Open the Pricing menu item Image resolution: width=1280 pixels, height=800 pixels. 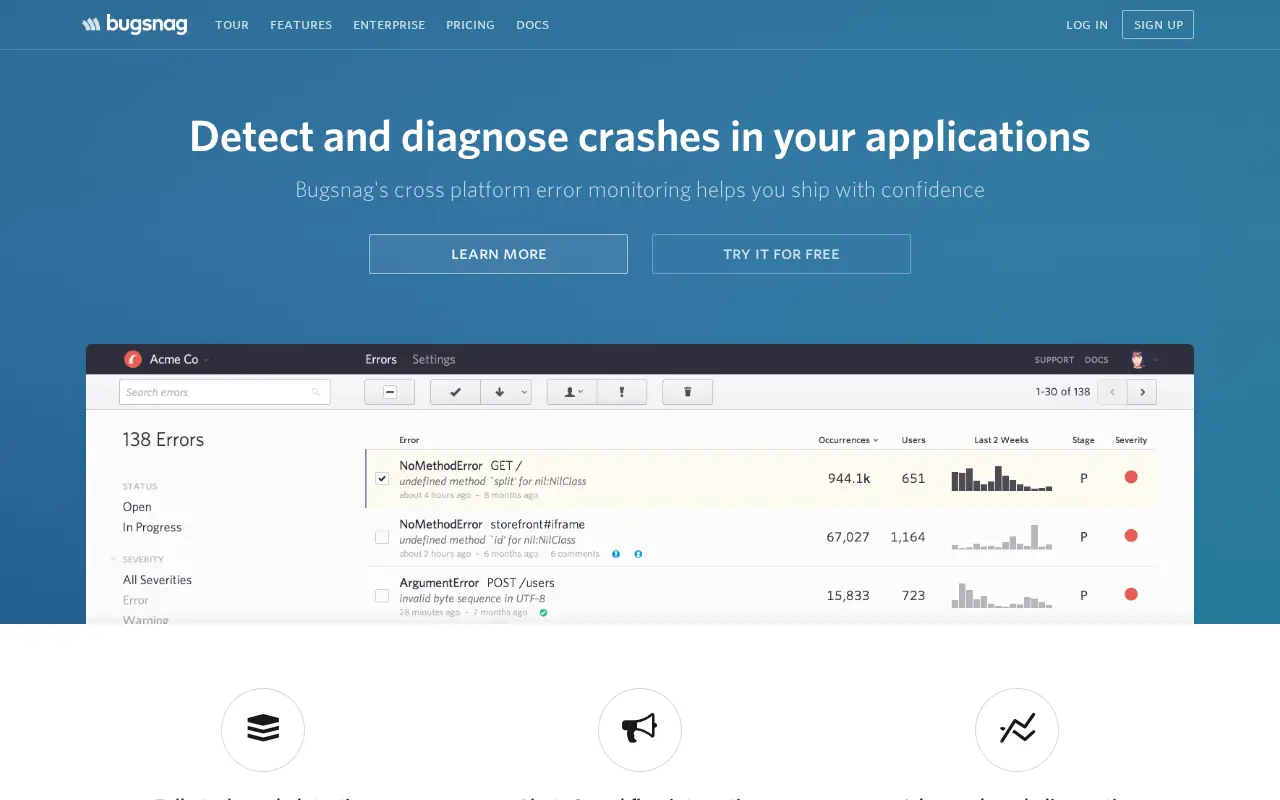click(x=470, y=25)
